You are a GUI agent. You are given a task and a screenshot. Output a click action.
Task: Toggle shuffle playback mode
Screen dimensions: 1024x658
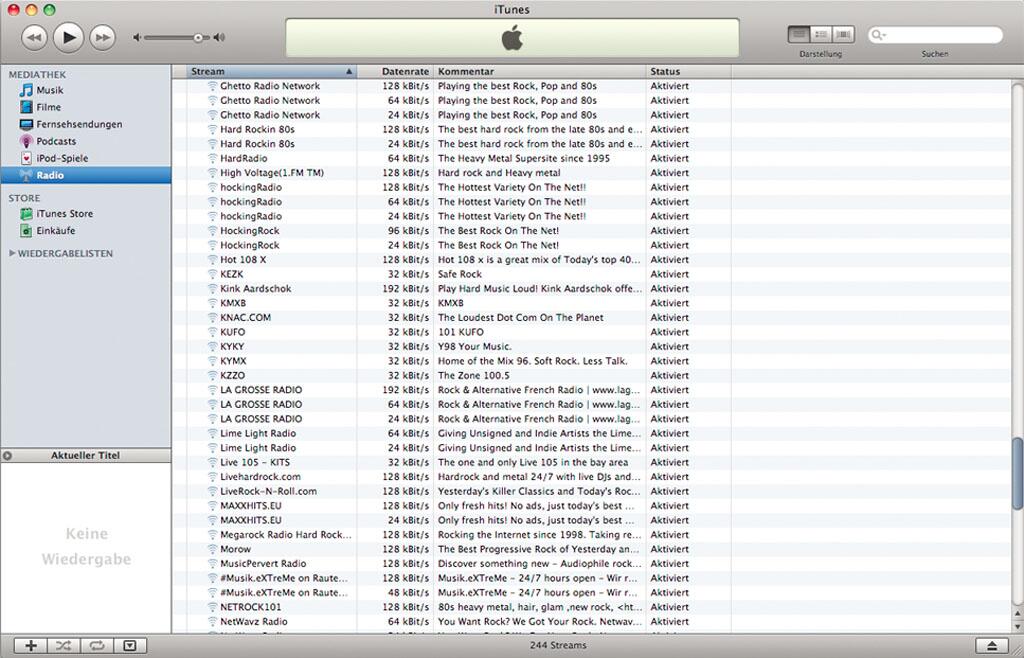click(x=63, y=645)
